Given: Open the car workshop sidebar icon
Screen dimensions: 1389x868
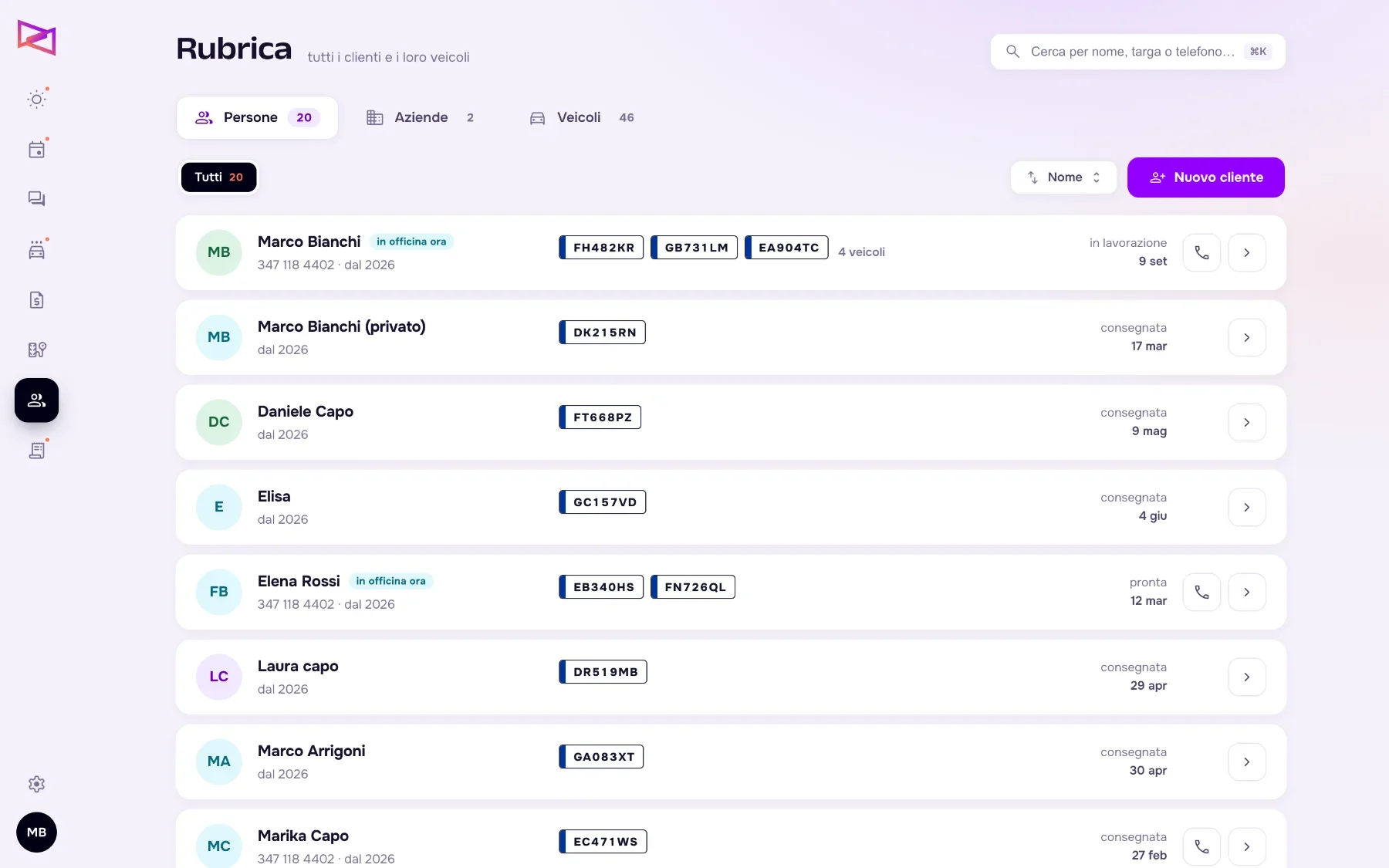Looking at the screenshot, I should tap(36, 249).
